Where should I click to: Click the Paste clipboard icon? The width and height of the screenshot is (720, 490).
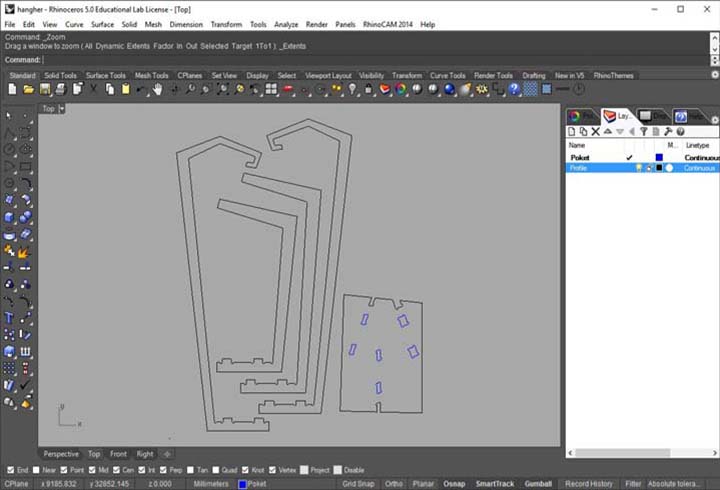tap(125, 89)
